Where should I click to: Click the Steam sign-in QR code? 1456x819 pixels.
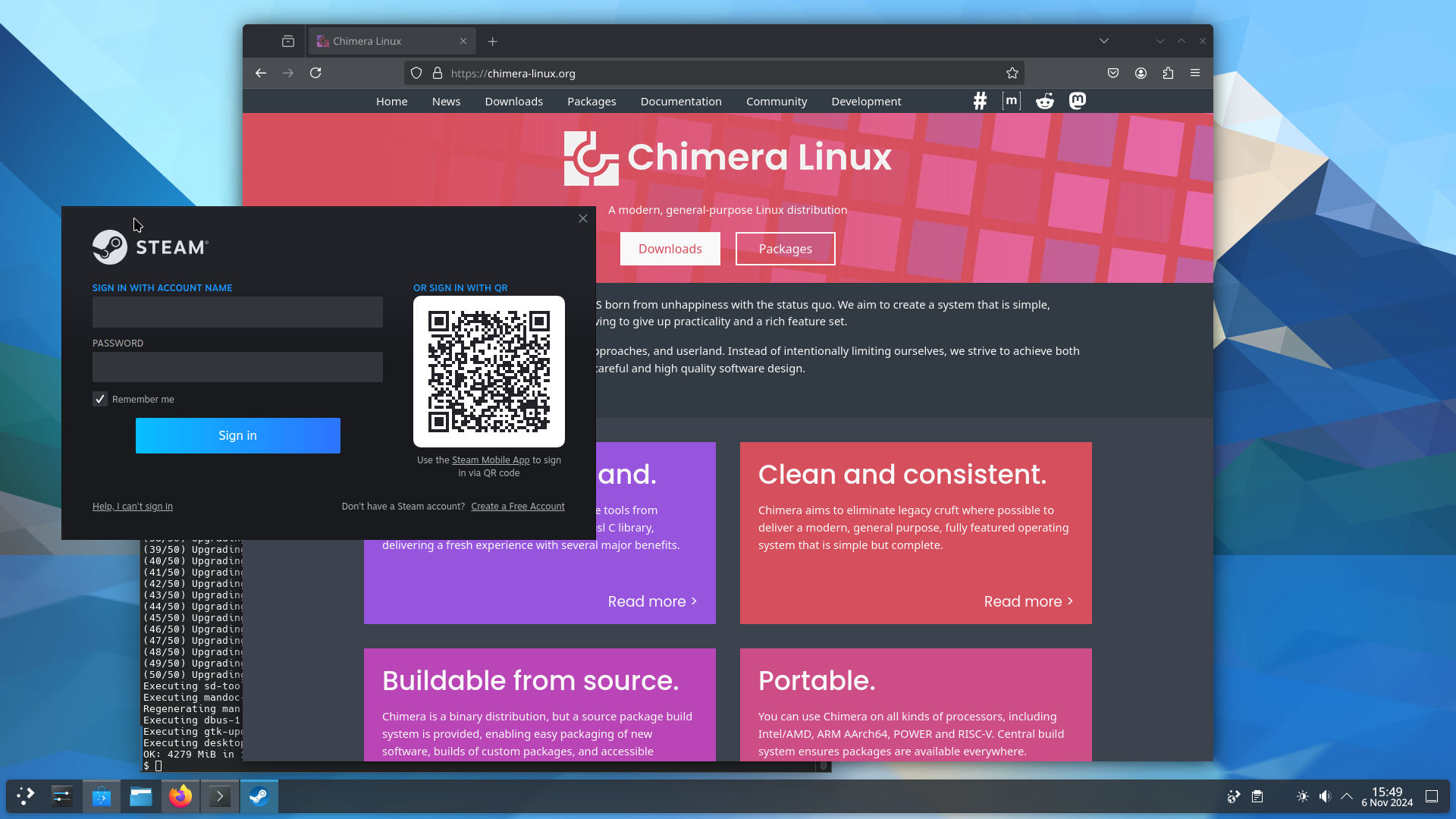[489, 372]
